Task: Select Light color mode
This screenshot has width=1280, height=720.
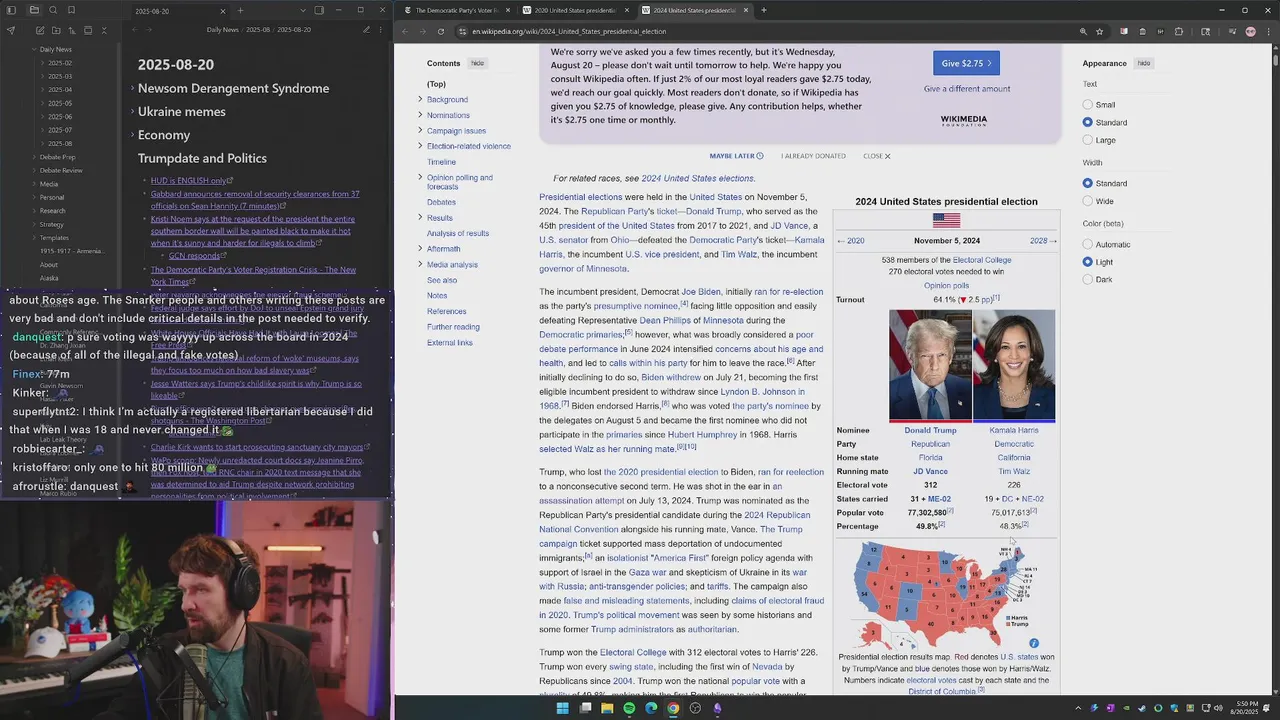Action: tap(1088, 262)
